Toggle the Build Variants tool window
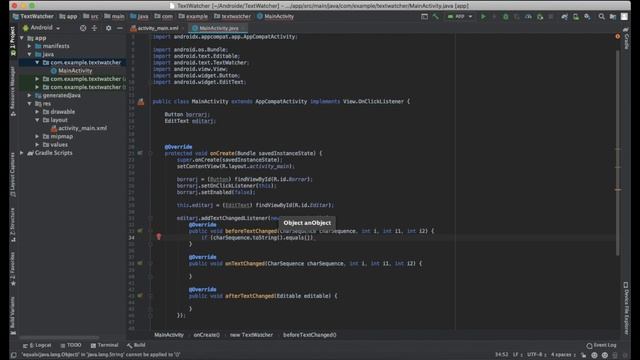Screen dimensions: 640x360 (x=13, y=315)
